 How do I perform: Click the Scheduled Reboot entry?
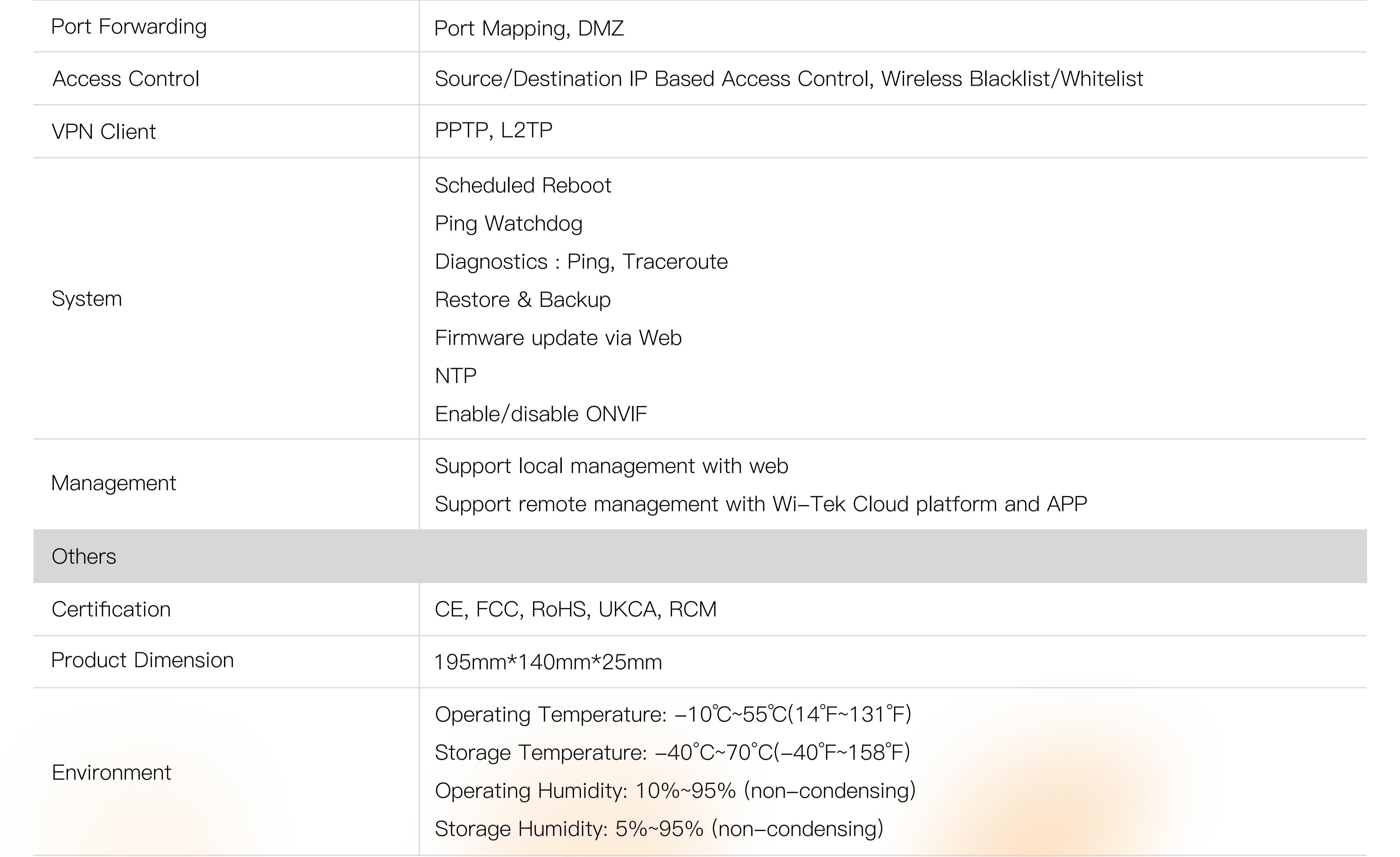coord(523,185)
